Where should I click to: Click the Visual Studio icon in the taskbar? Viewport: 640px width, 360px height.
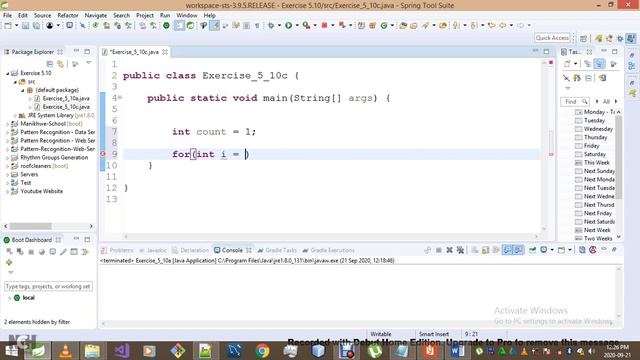[x=121, y=351]
